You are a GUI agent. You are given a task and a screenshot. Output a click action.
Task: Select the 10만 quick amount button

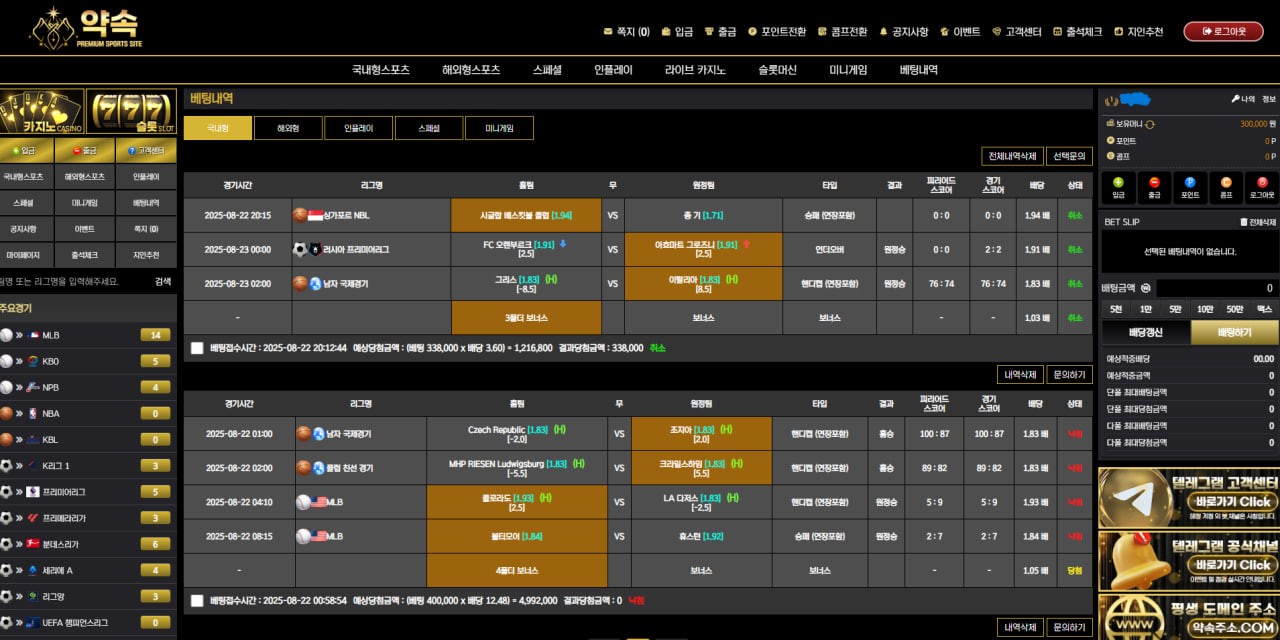coord(1205,309)
